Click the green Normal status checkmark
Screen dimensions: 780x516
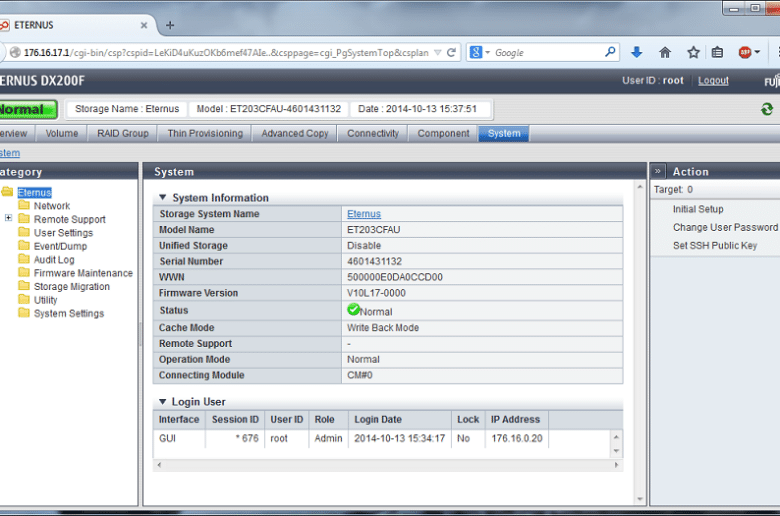[353, 310]
